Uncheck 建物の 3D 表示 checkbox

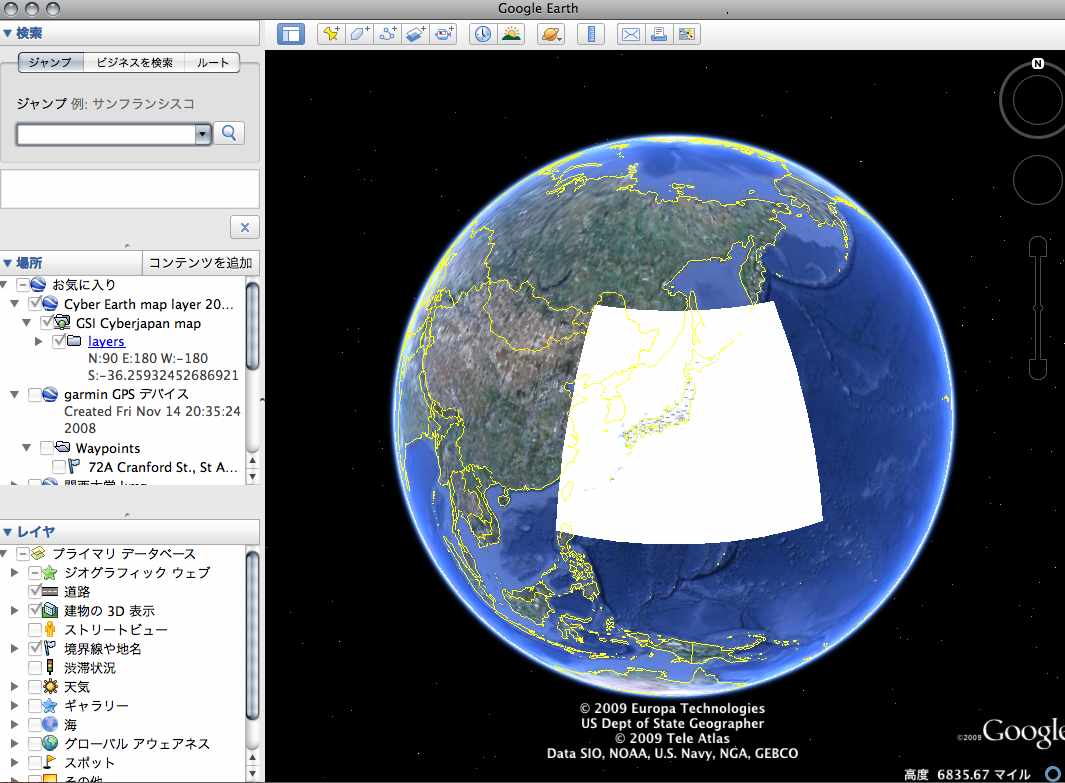point(35,610)
